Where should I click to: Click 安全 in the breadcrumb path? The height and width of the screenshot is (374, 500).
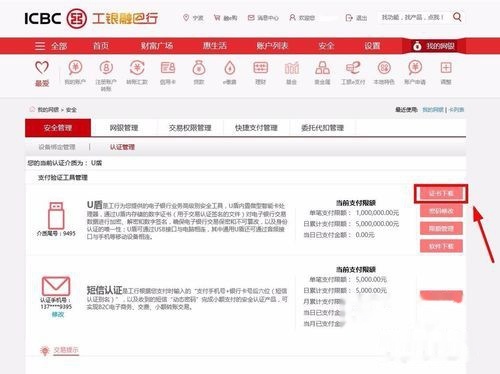click(71, 110)
